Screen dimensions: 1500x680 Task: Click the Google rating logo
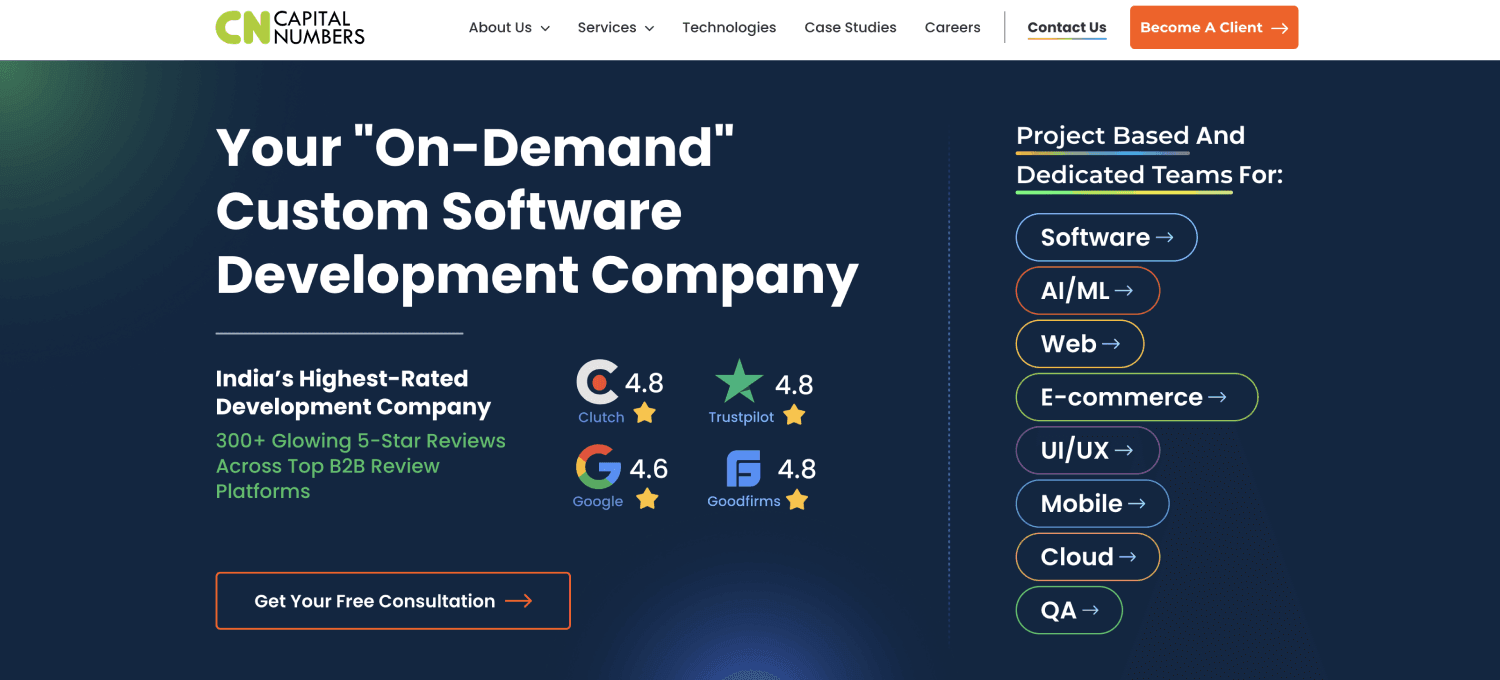[x=598, y=466]
